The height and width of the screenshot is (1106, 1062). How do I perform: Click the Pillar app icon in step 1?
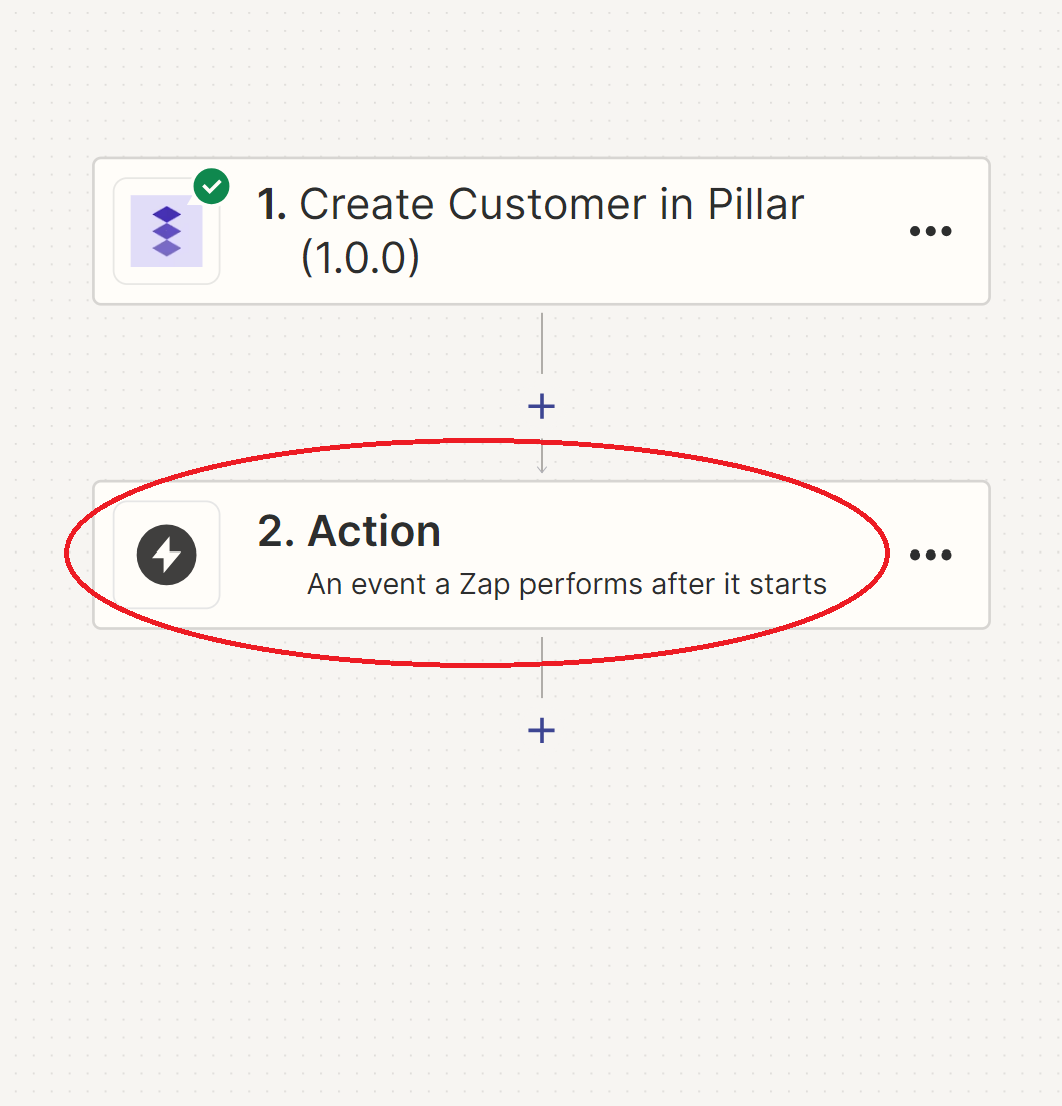click(x=166, y=231)
